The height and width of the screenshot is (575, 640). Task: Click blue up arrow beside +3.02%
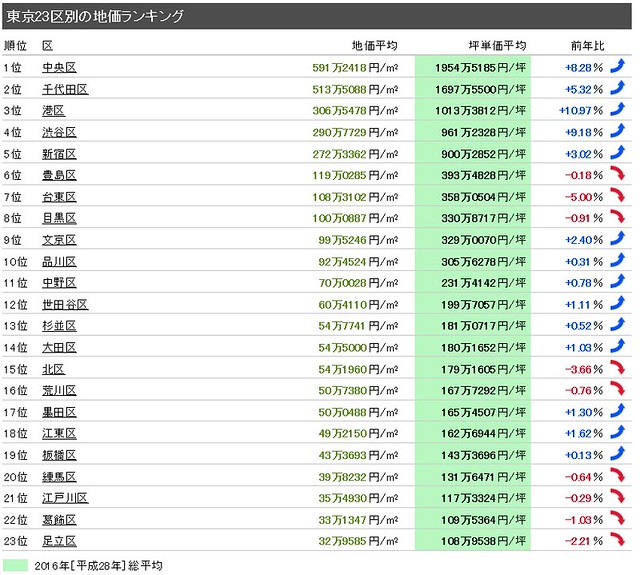tap(618, 152)
